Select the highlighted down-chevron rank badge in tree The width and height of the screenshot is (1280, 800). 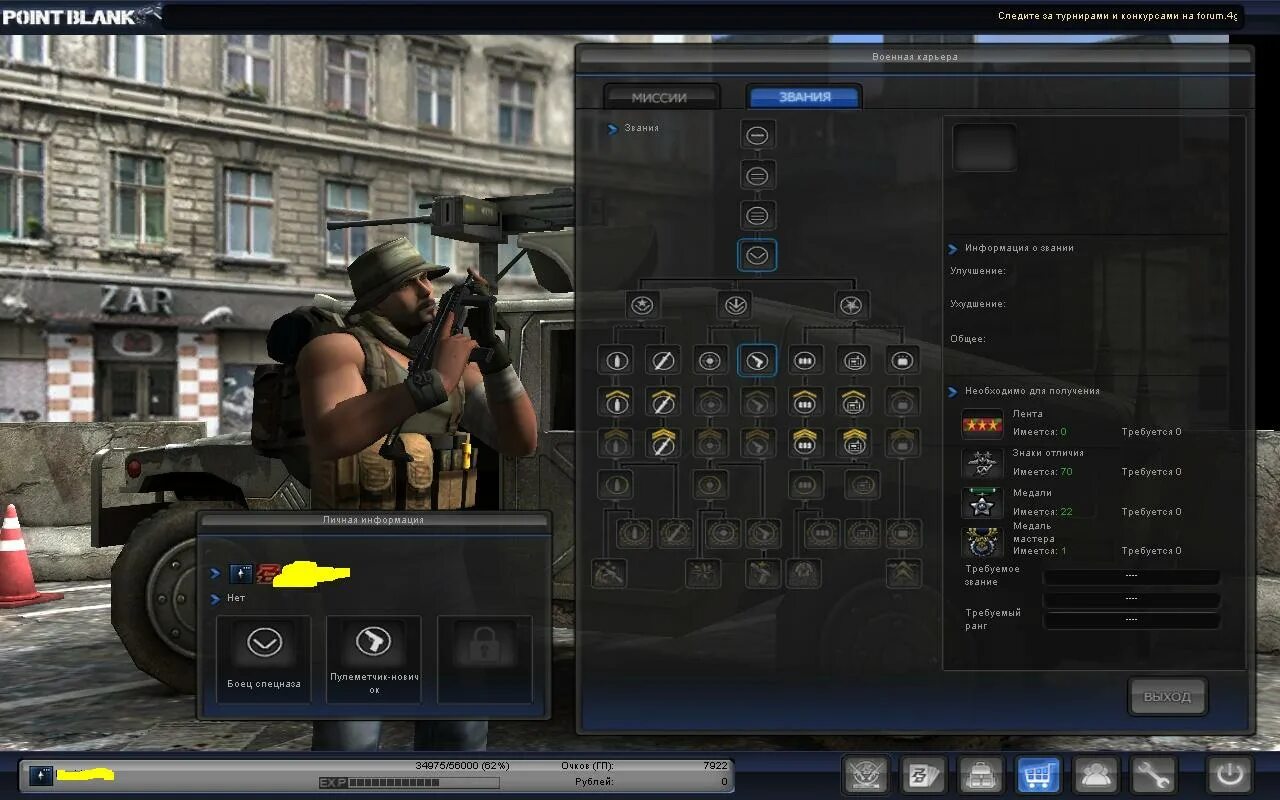(x=757, y=255)
